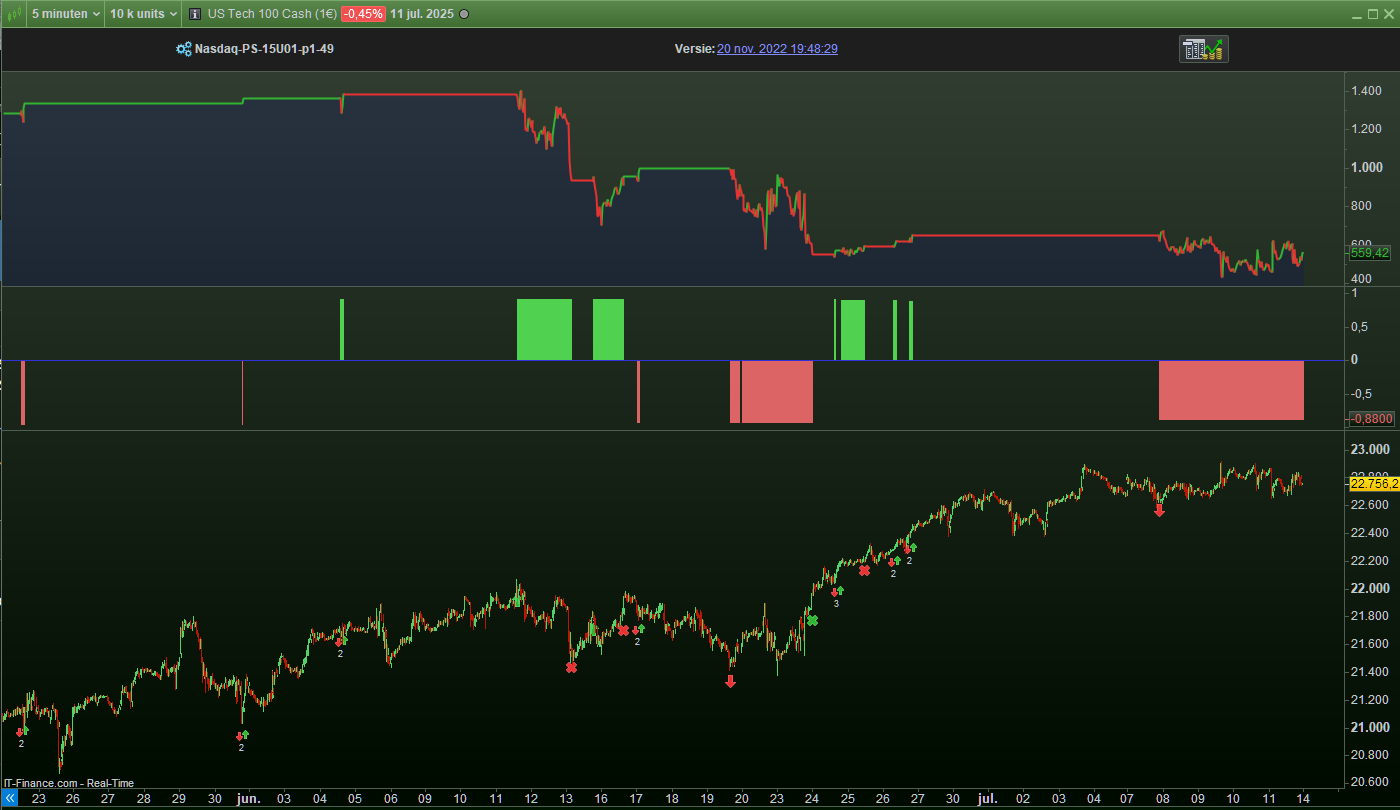Click the red cross marker below June 13 low
This screenshot has width=1400, height=810.
571,667
